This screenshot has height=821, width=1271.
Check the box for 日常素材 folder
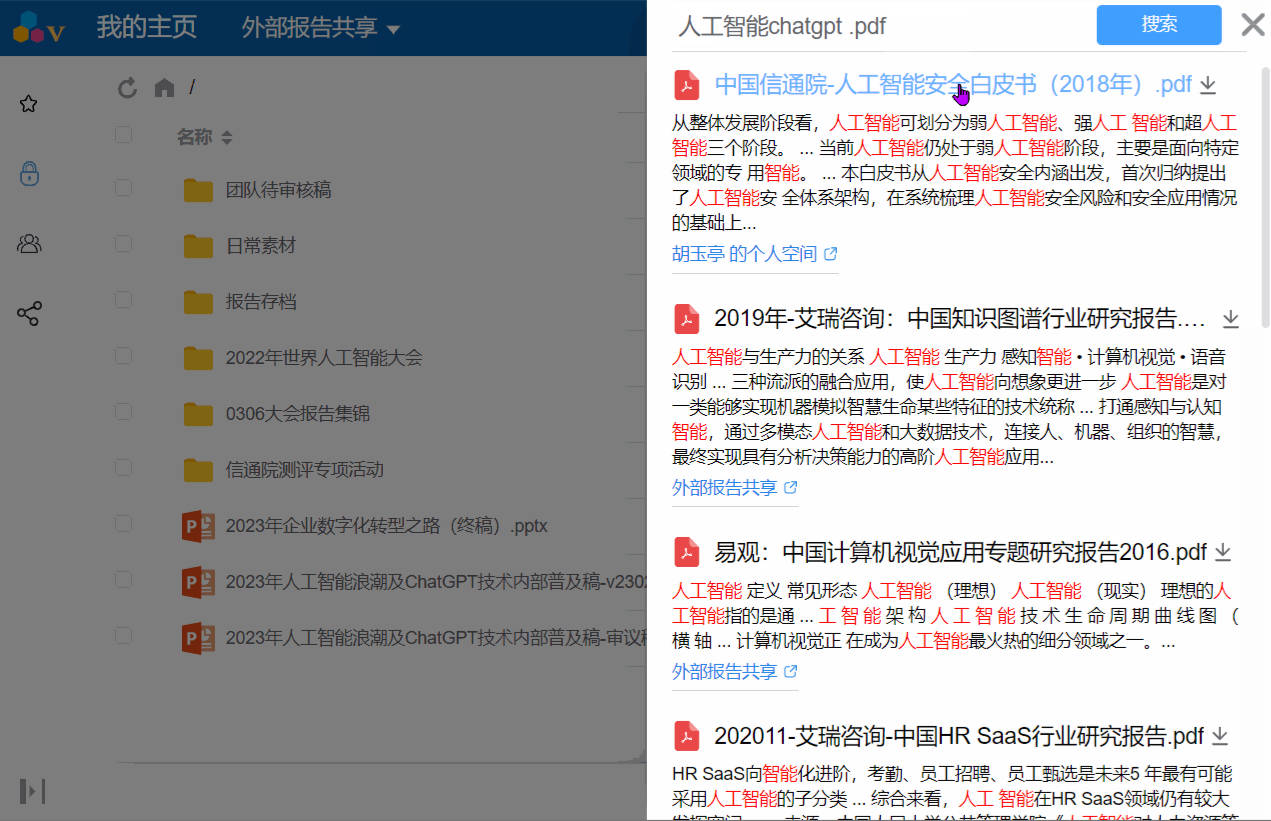click(x=123, y=244)
